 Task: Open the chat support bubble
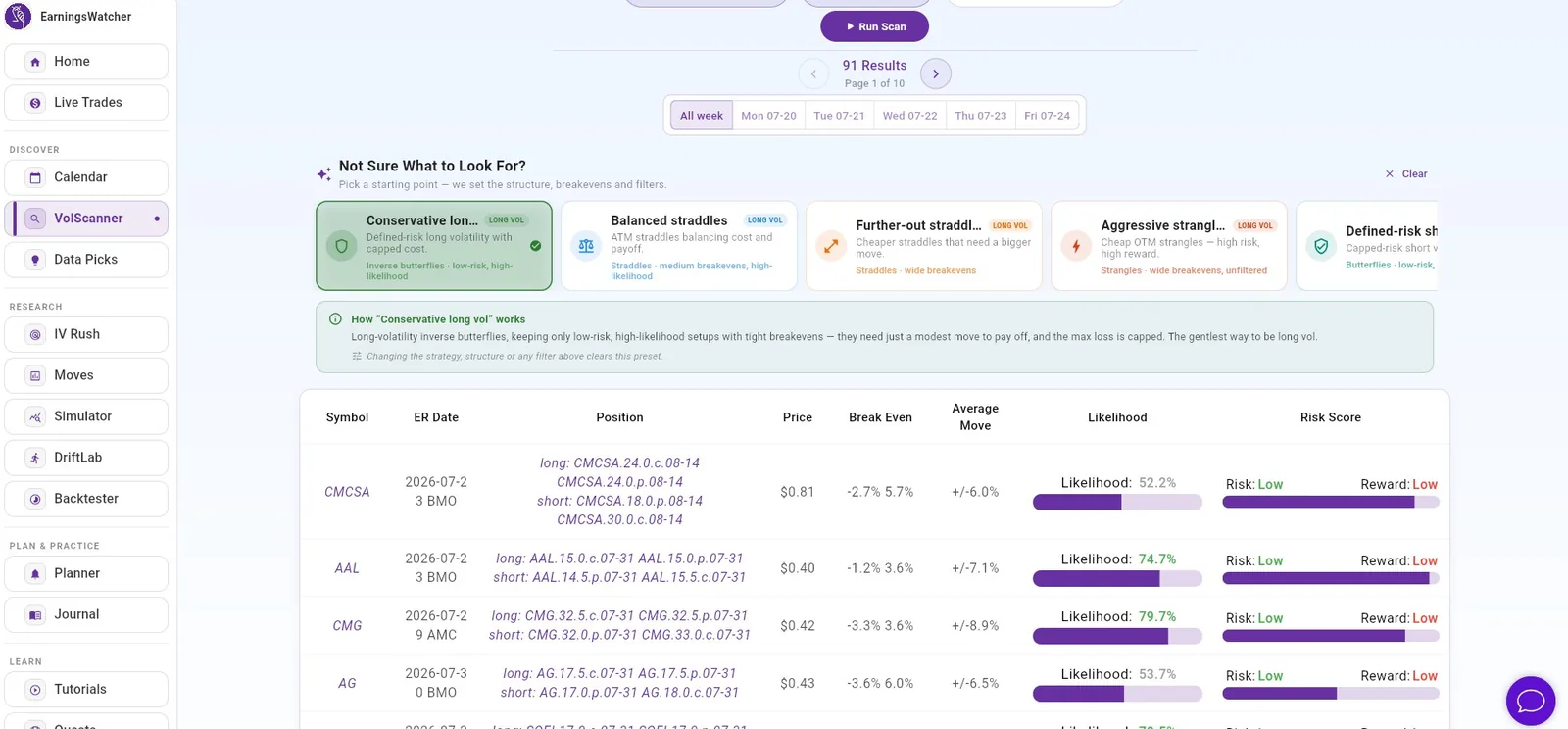1531,701
